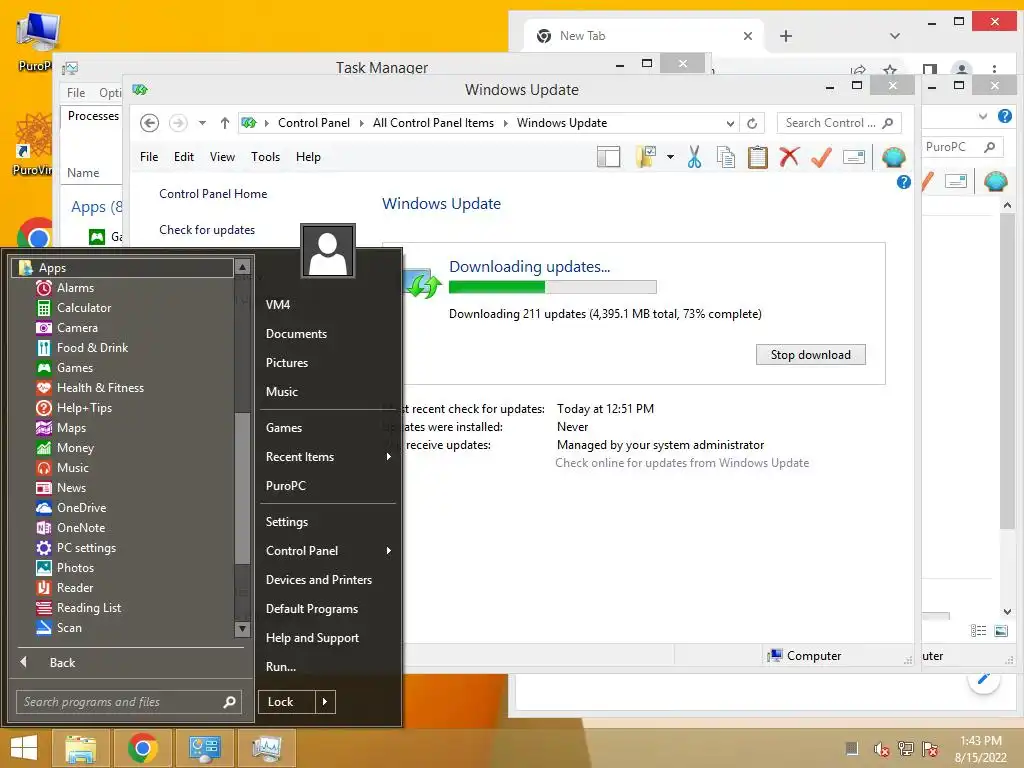Open View menu in Windows Update
The height and width of the screenshot is (768, 1024).
[222, 157]
